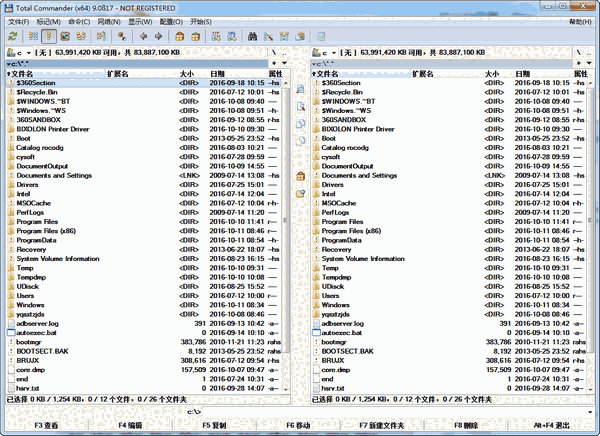Click the edit icon in middle bar
Image resolution: width=600 pixels, height=436 pixels.
pyautogui.click(x=300, y=108)
